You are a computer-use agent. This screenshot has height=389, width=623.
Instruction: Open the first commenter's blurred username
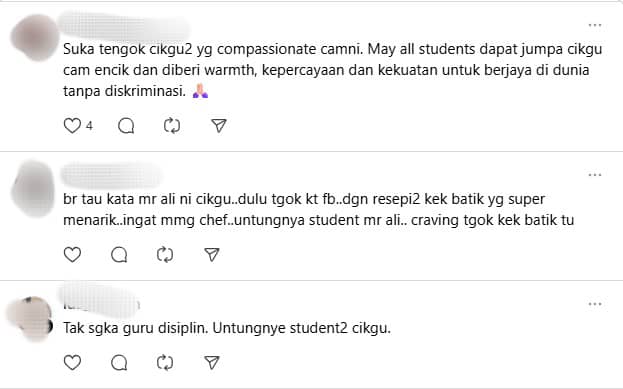pos(124,26)
